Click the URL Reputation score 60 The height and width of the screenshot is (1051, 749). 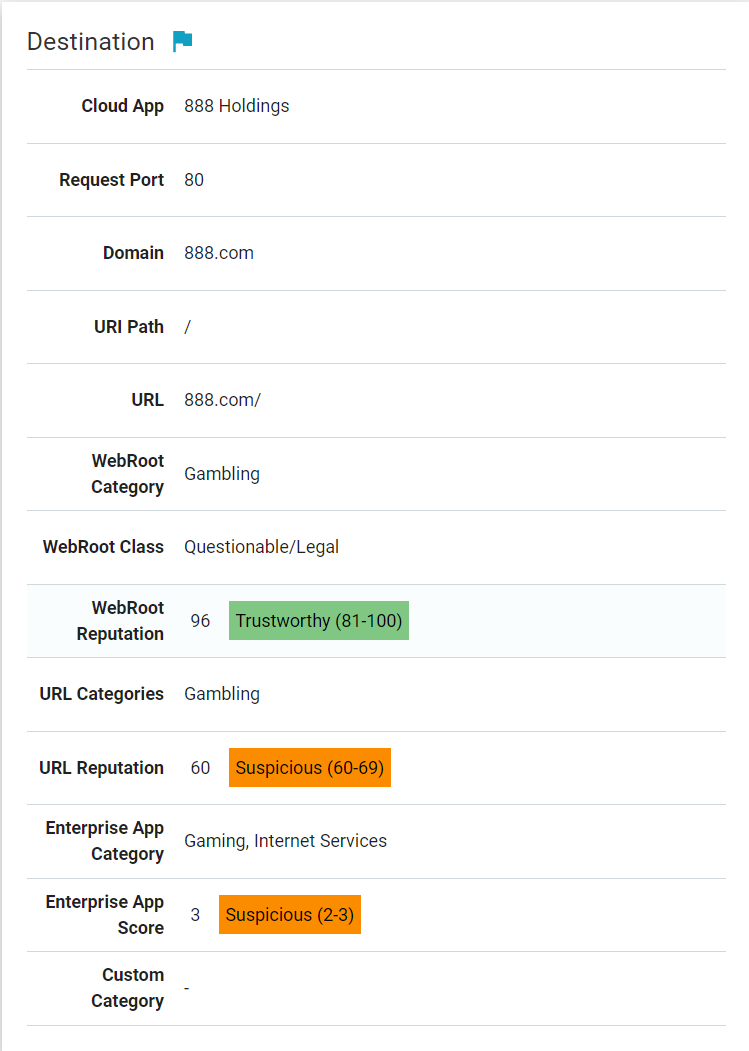[200, 767]
